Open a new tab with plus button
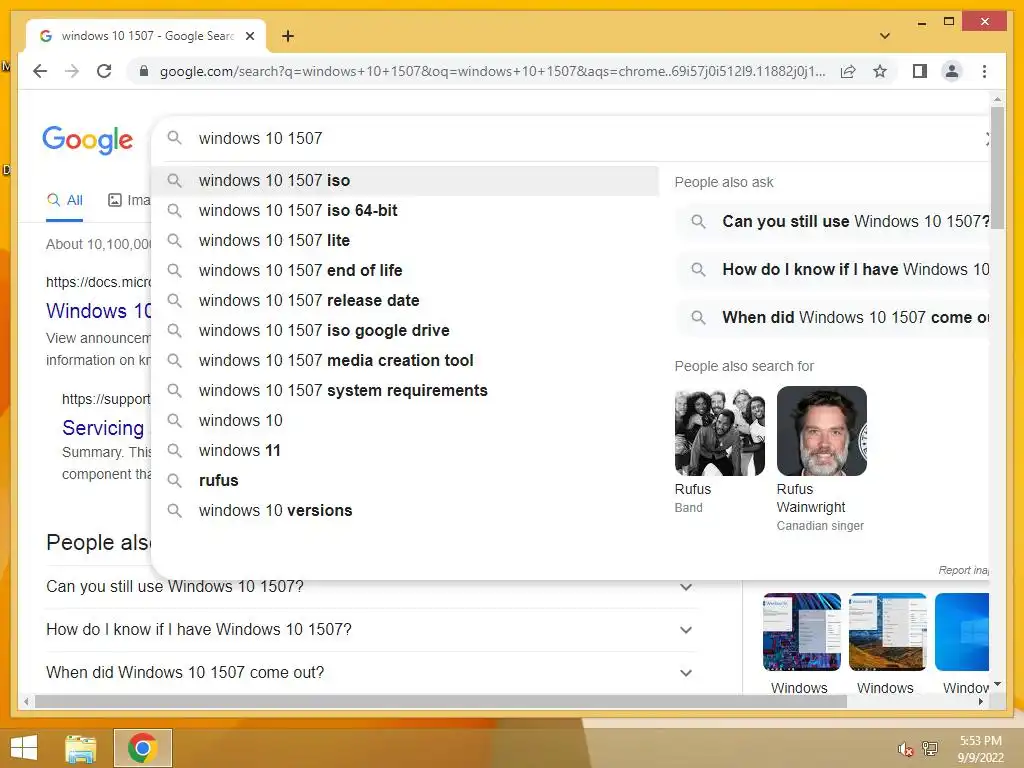The image size is (1024, 768). coord(288,36)
